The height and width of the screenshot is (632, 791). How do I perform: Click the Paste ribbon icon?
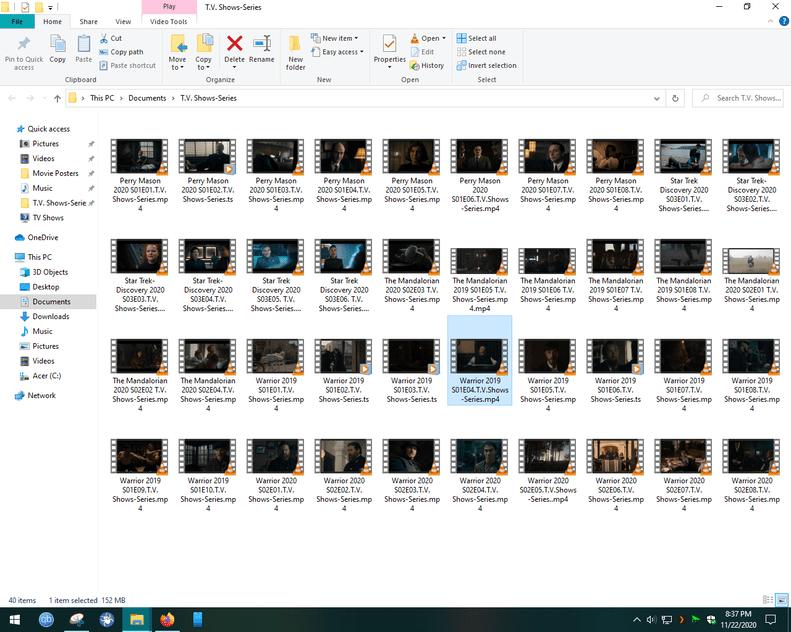(84, 44)
